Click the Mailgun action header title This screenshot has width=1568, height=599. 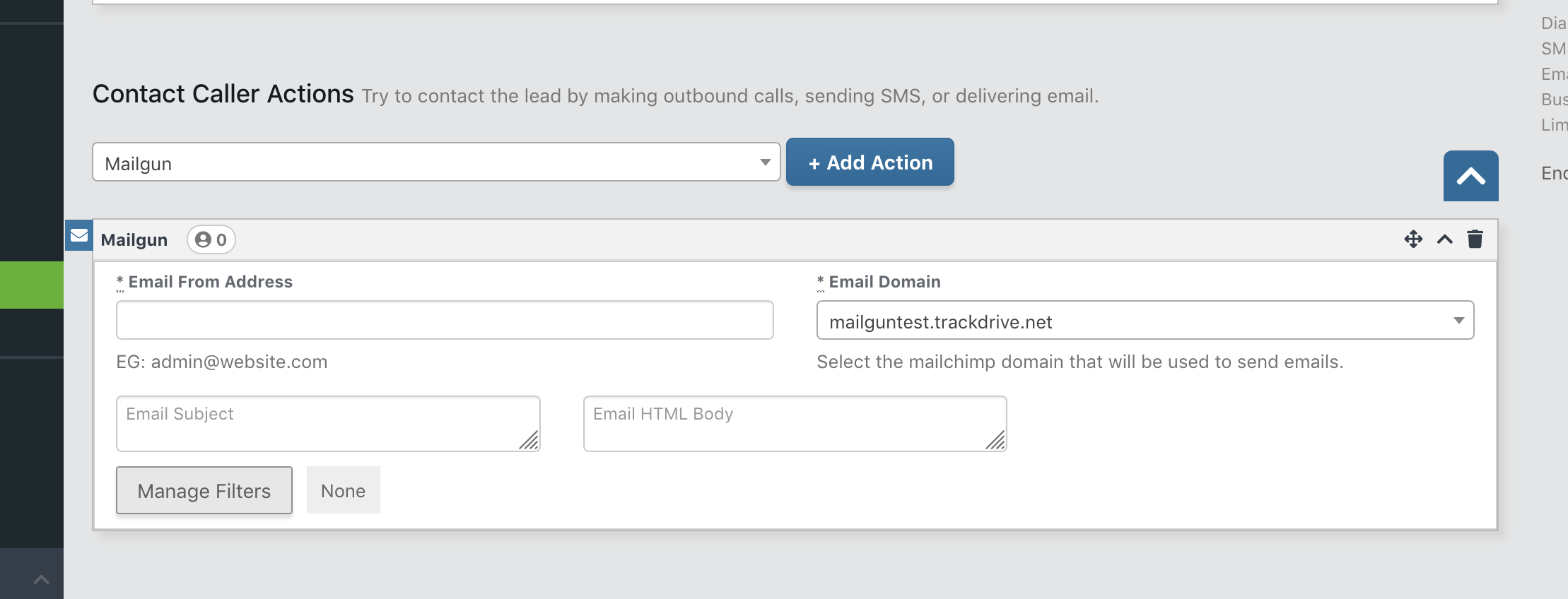coord(134,240)
